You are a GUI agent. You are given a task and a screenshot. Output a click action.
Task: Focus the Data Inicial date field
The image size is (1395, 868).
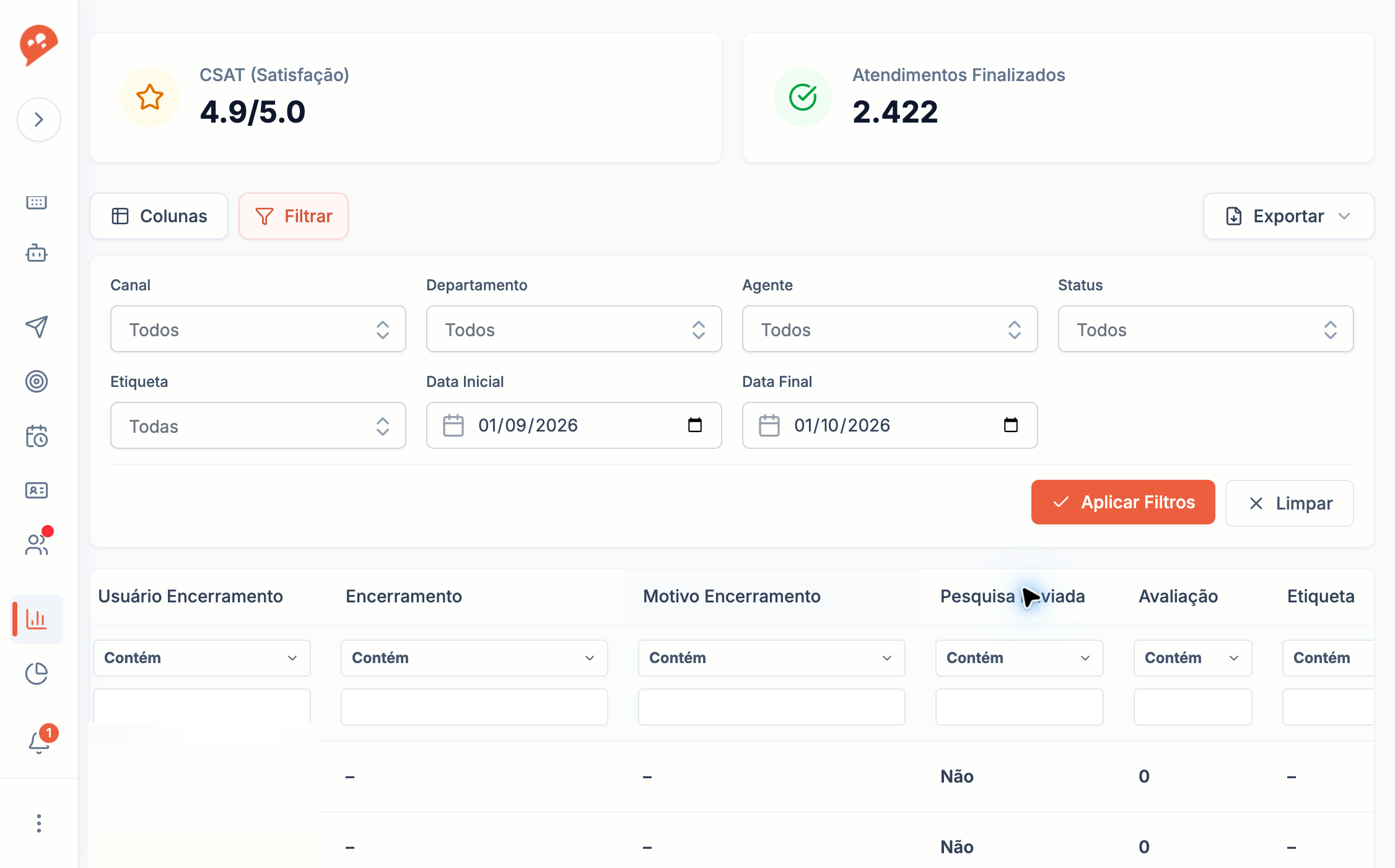point(574,425)
